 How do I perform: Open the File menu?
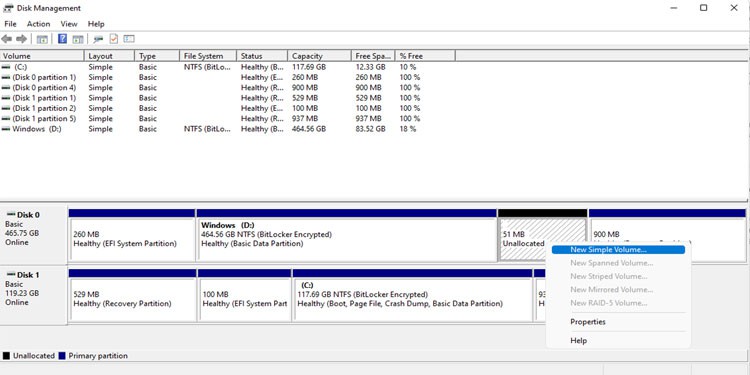coord(10,24)
